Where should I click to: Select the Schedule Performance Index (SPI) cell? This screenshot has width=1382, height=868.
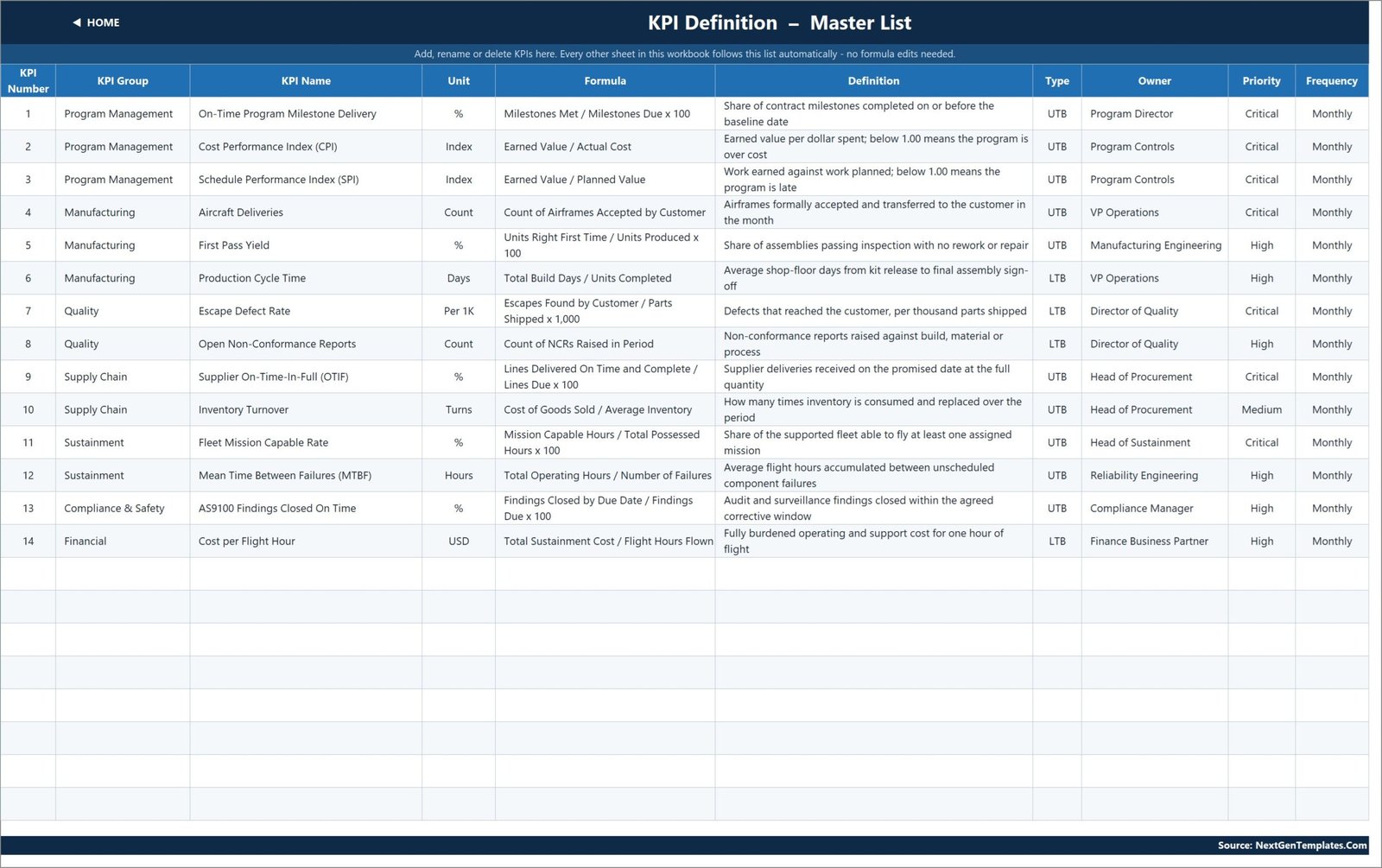click(x=306, y=180)
